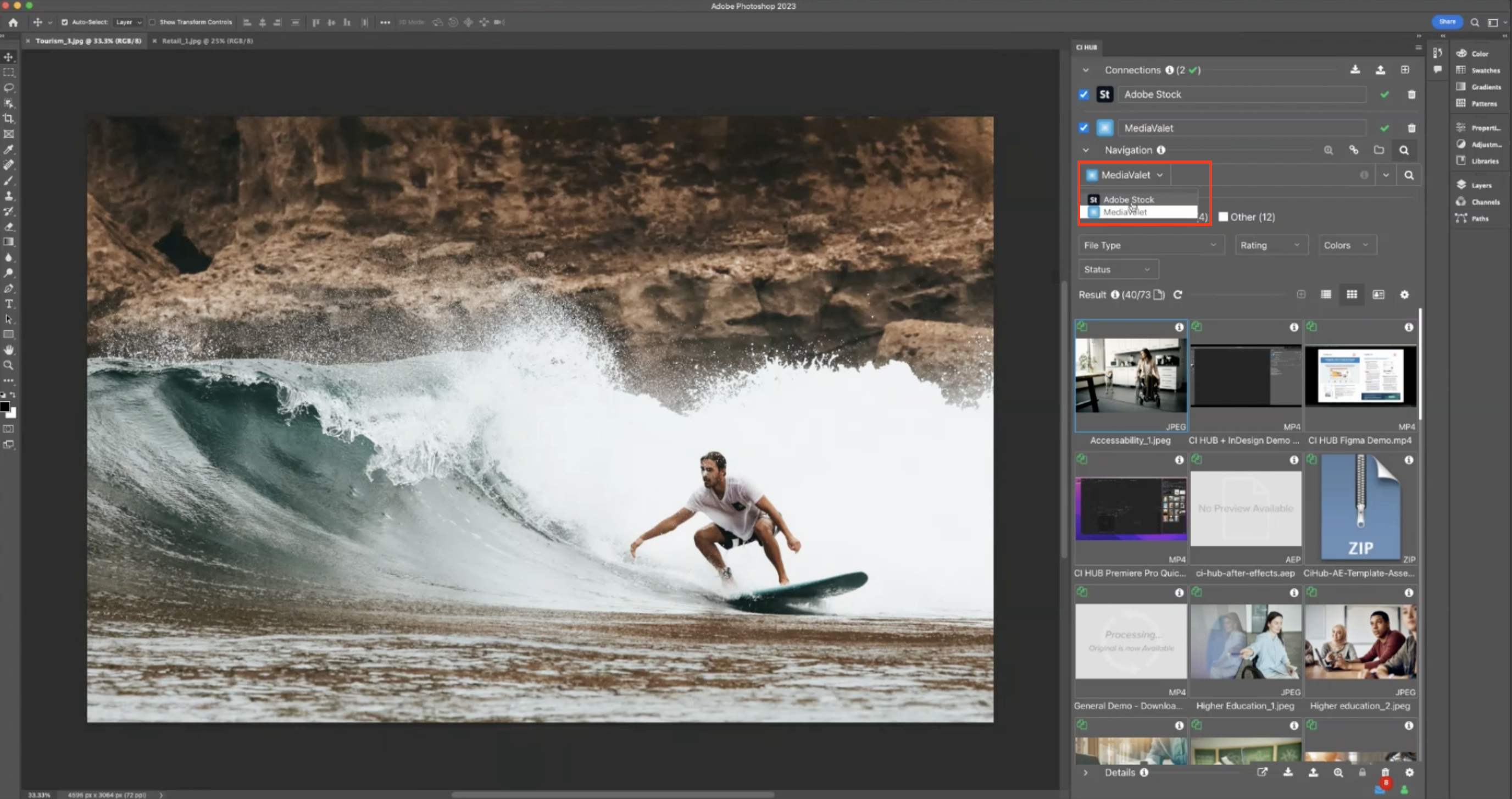The height and width of the screenshot is (799, 1512).
Task: Uncheck the MediaValet connection checkbox
Action: click(1083, 128)
